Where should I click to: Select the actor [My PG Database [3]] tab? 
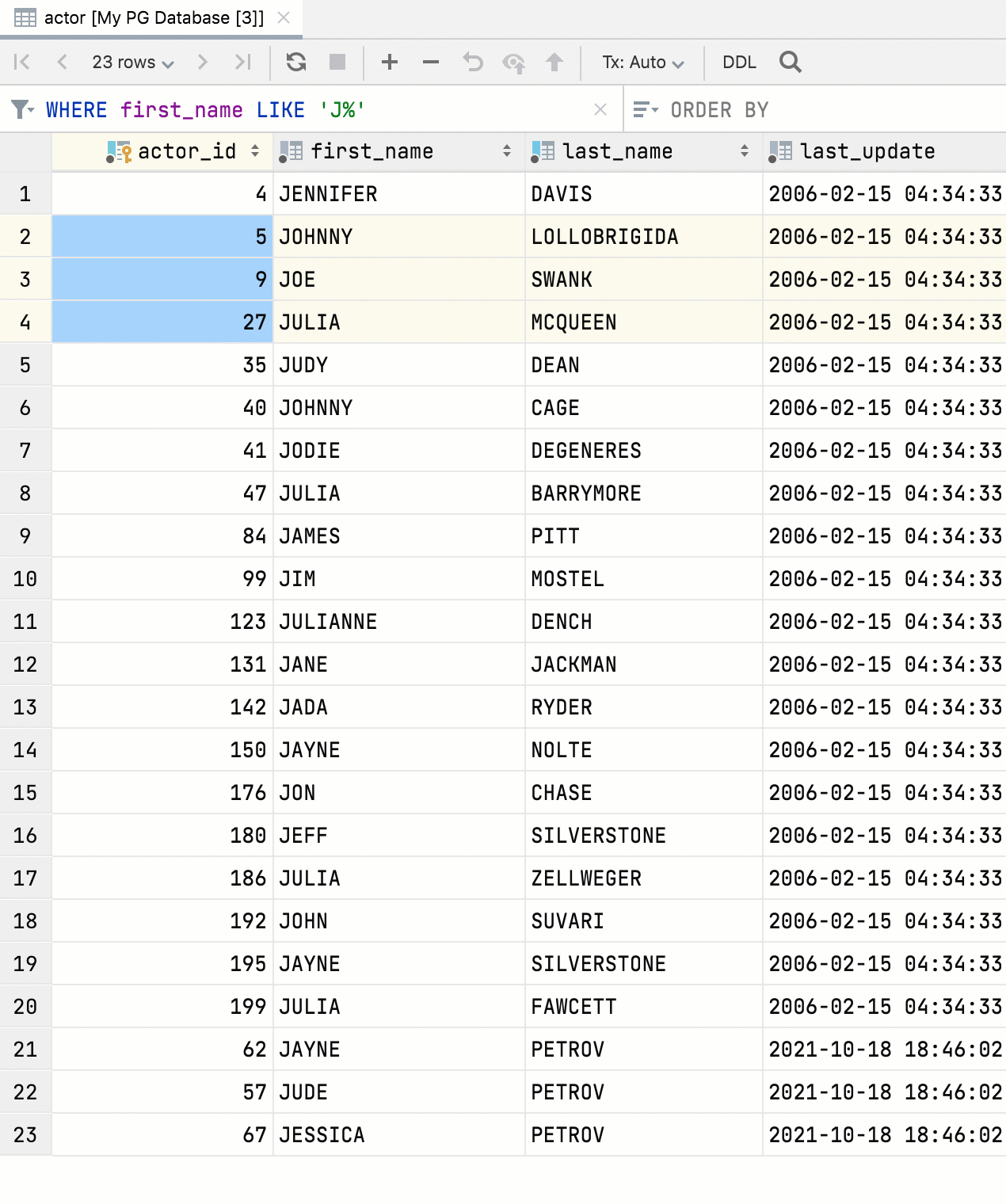[x=151, y=18]
